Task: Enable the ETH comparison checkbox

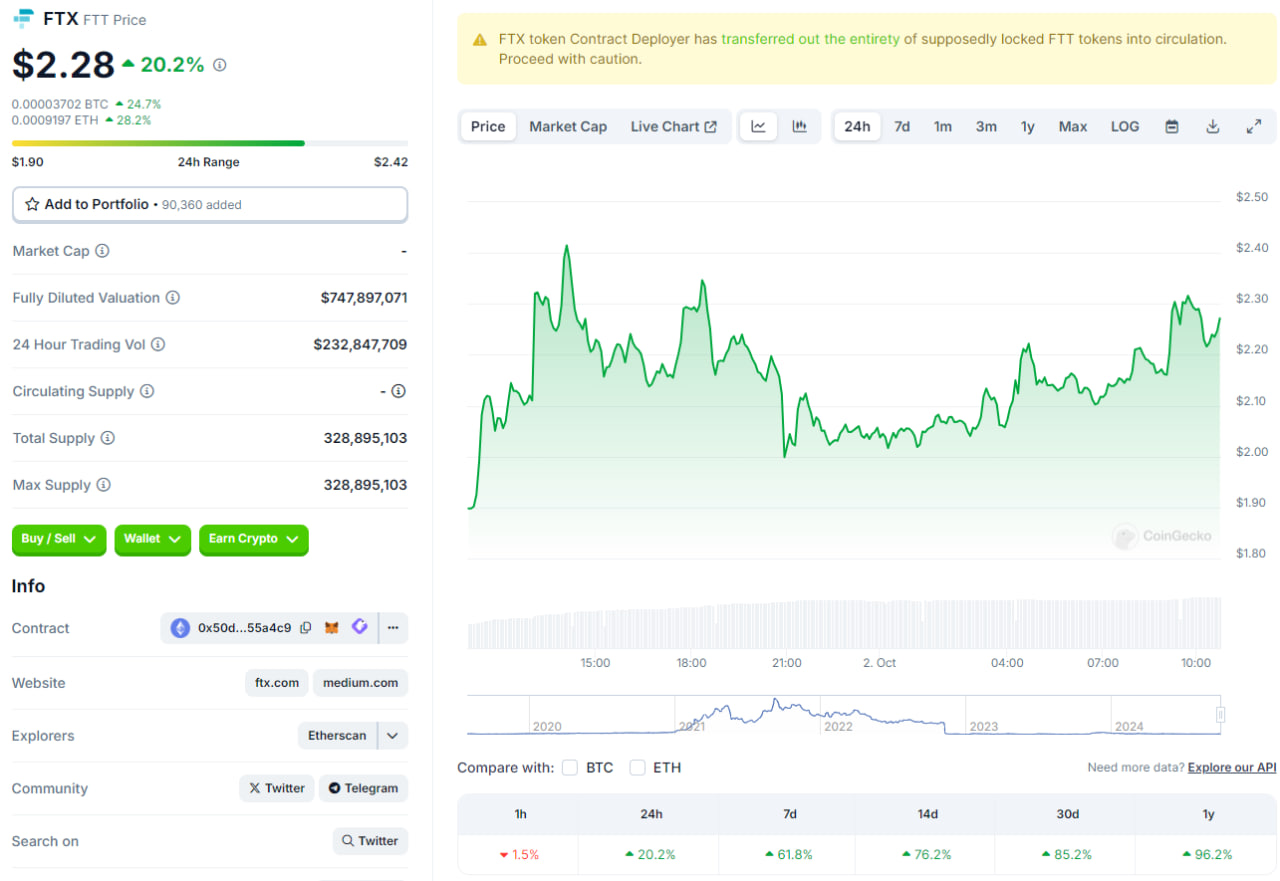Action: pos(637,768)
